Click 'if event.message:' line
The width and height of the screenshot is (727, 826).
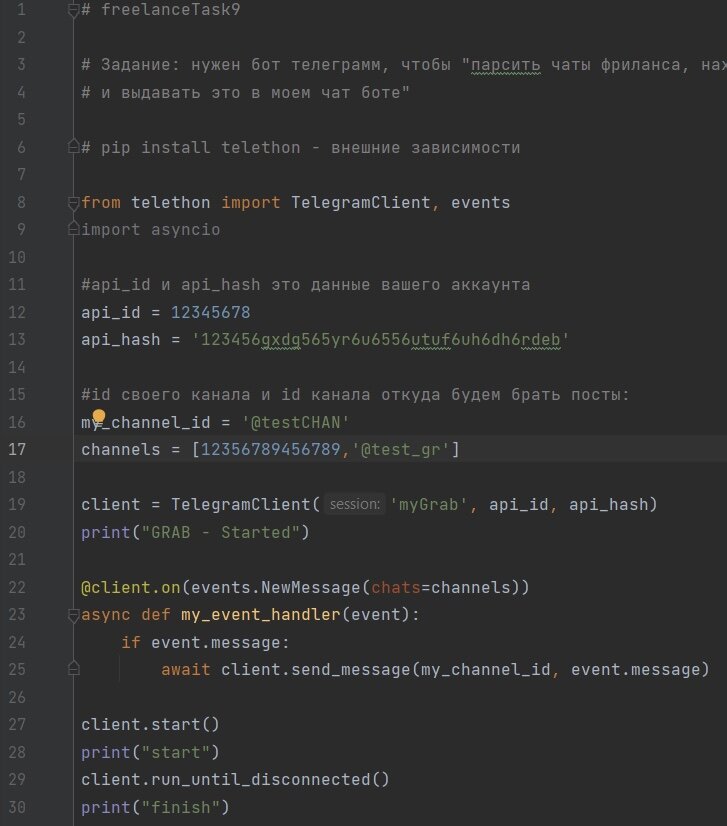(205, 643)
